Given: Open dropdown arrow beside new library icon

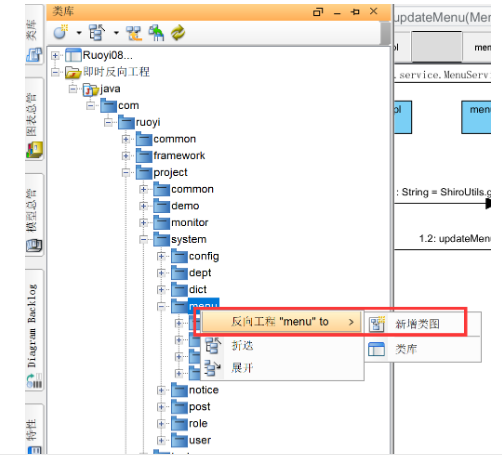Looking at the screenshot, I should [x=79, y=33].
